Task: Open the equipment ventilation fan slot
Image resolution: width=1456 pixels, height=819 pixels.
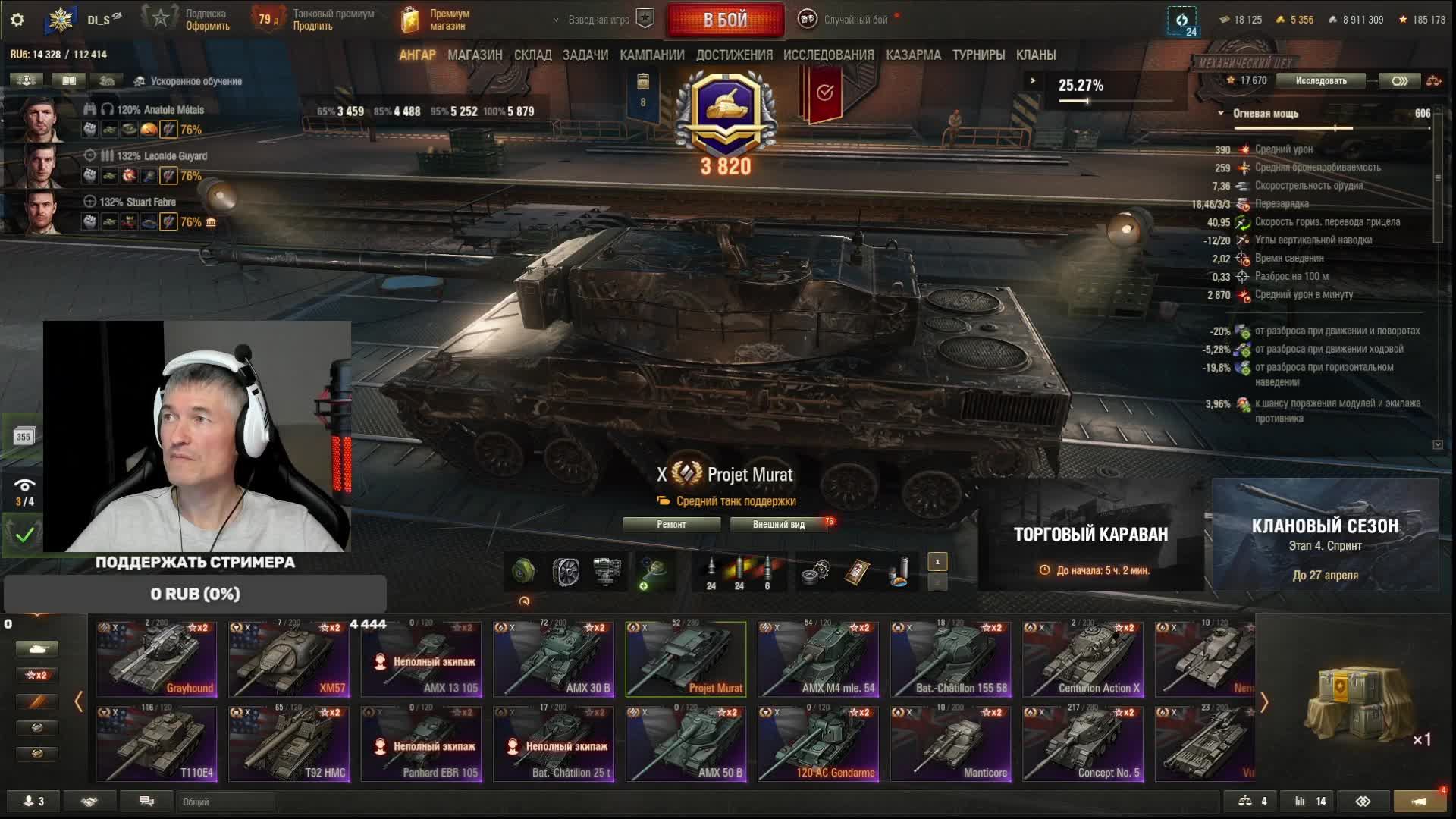Action: (566, 572)
